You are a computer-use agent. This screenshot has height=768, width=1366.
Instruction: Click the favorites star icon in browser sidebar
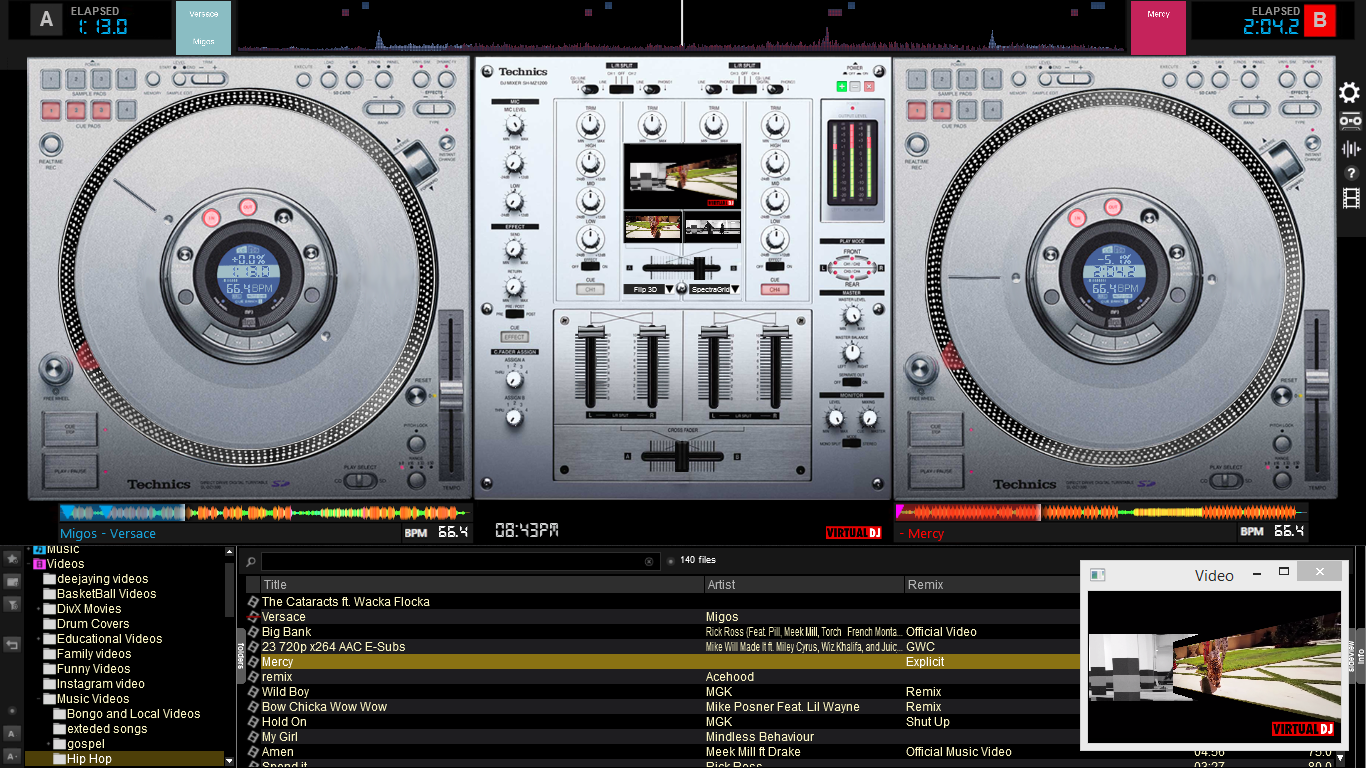pyautogui.click(x=12, y=557)
